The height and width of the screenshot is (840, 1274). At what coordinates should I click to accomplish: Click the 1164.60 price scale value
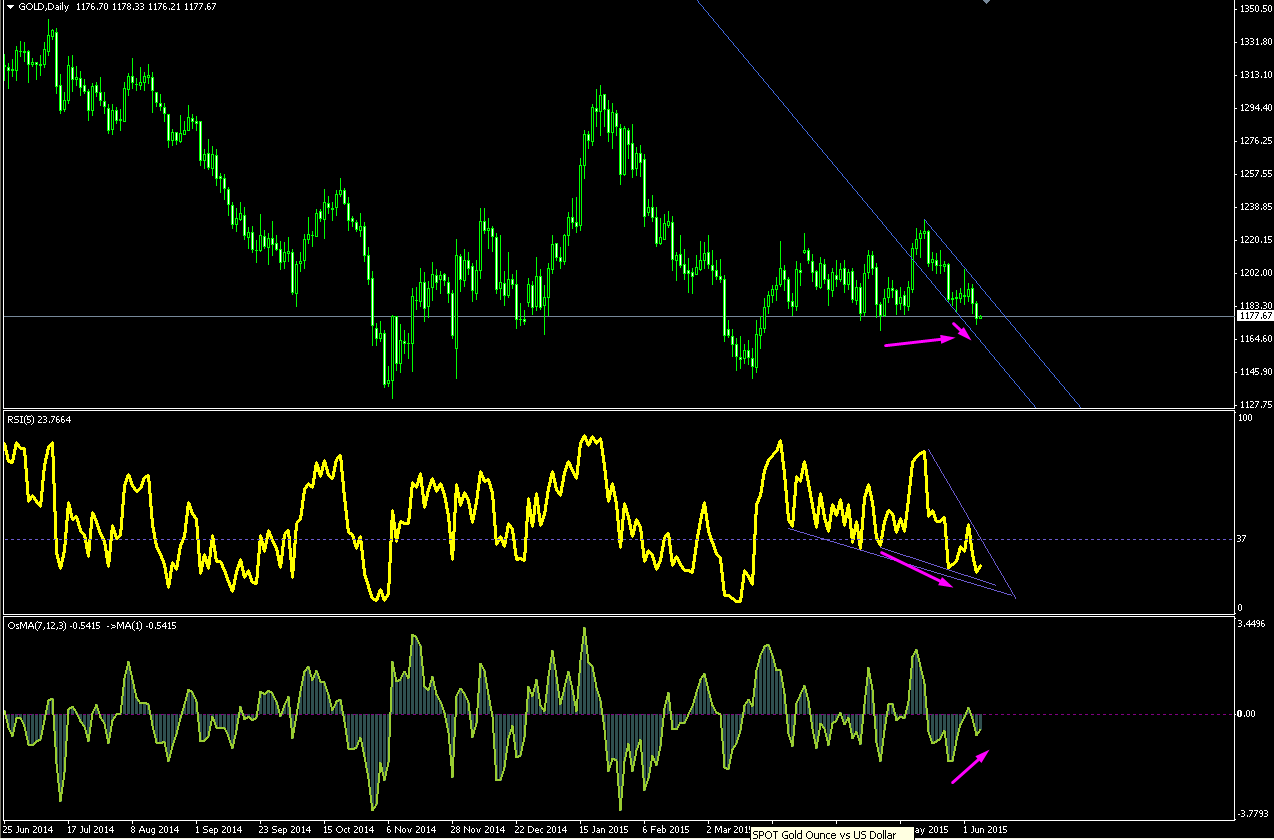tap(1254, 339)
